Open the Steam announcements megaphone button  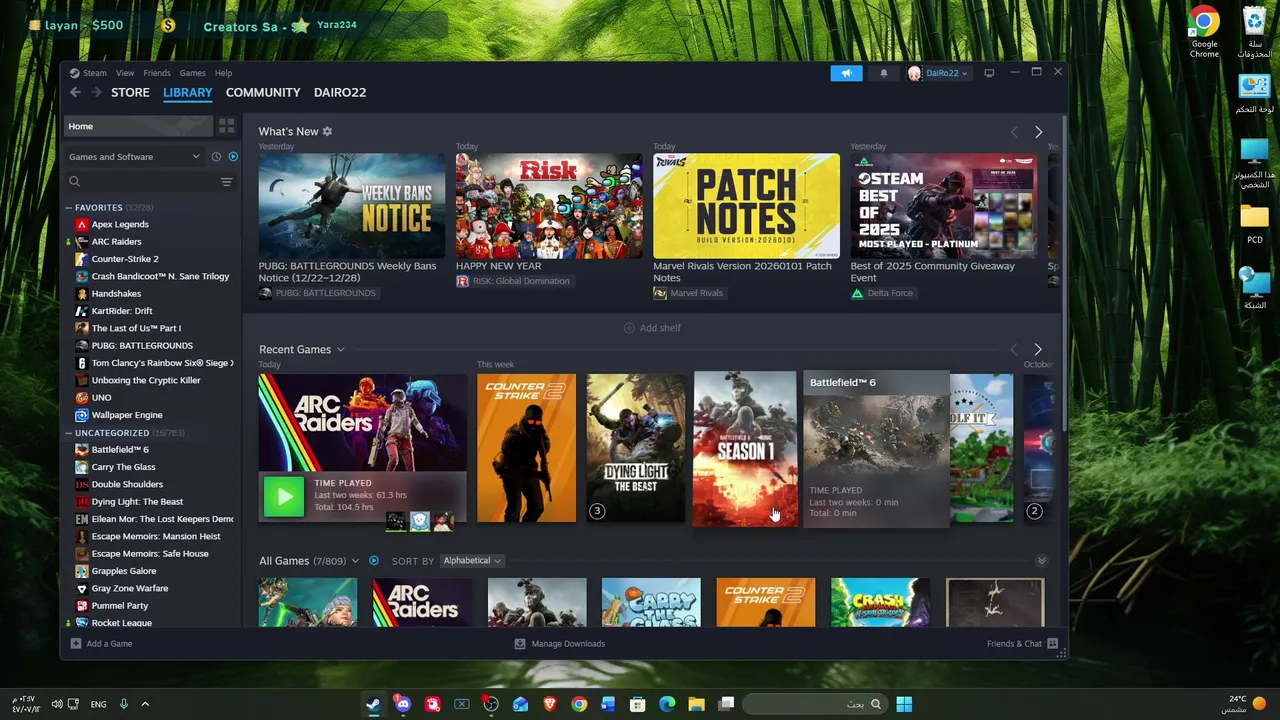(846, 73)
